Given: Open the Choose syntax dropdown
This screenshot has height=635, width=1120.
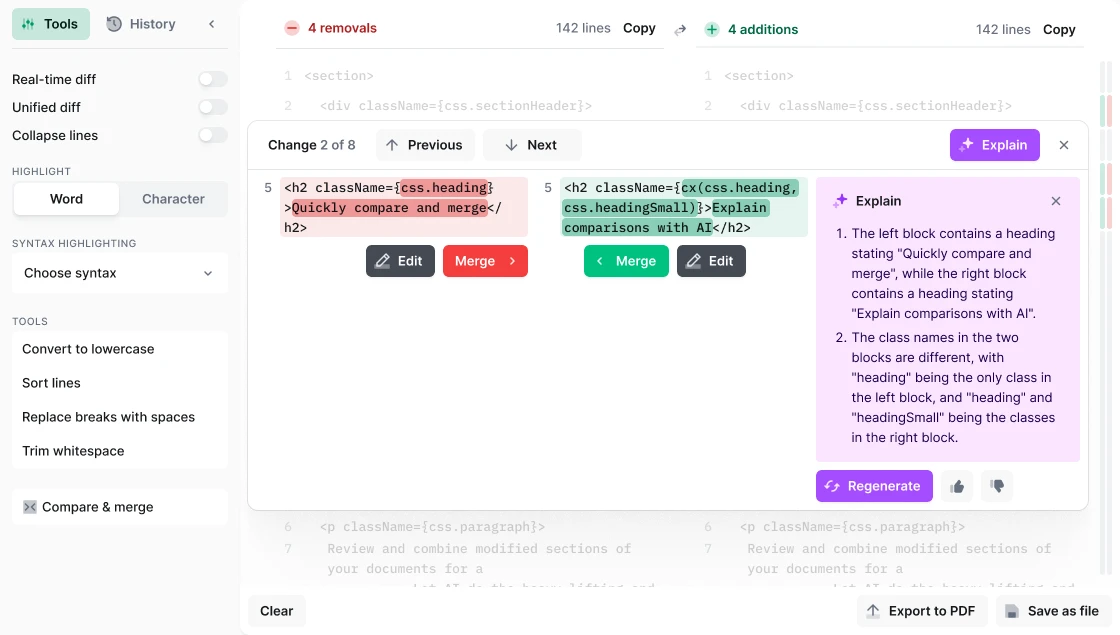Looking at the screenshot, I should (119, 273).
